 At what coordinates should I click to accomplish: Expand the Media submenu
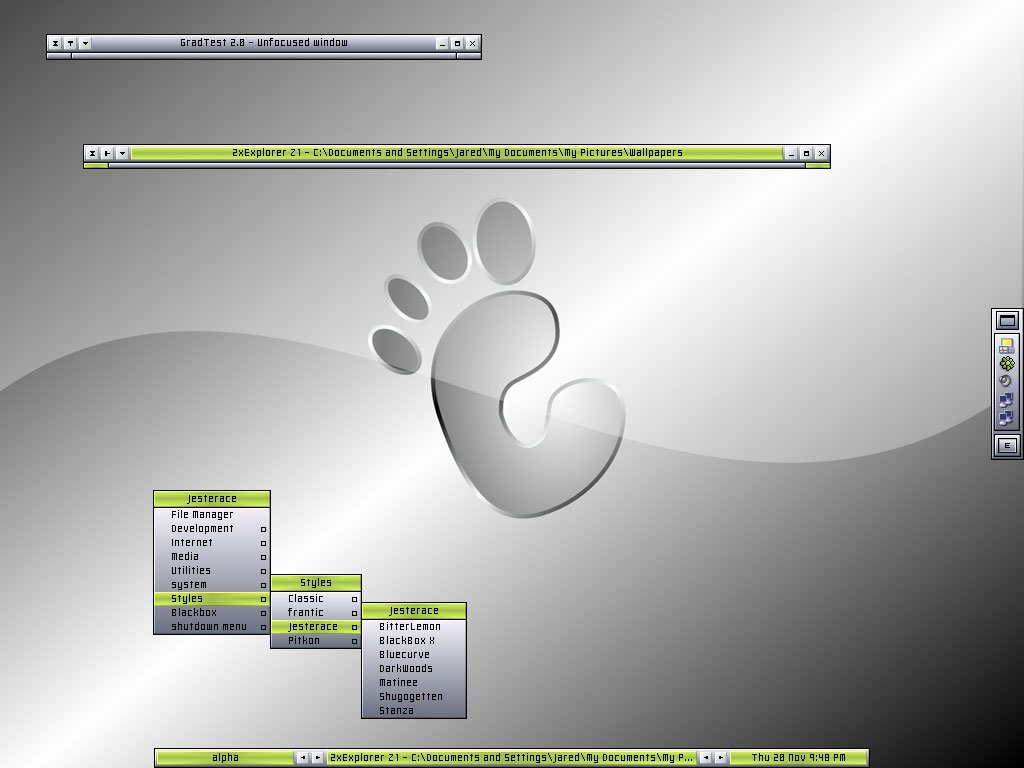tap(212, 557)
